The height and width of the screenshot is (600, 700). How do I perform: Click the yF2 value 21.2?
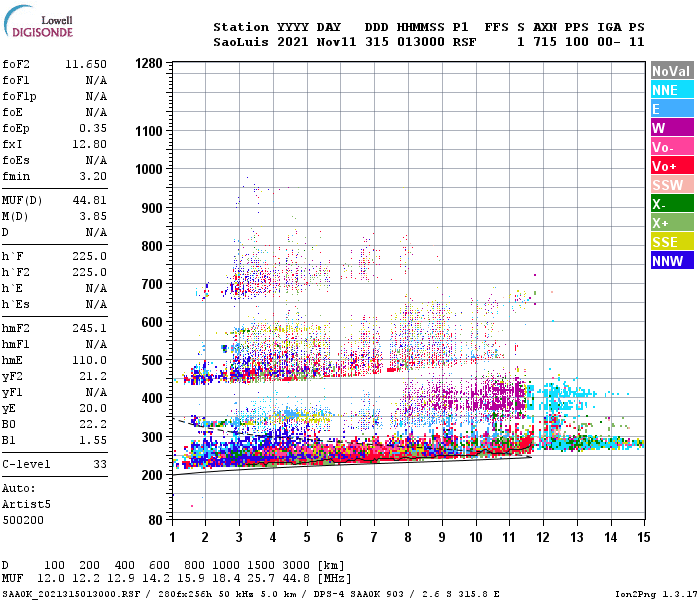pos(93,376)
